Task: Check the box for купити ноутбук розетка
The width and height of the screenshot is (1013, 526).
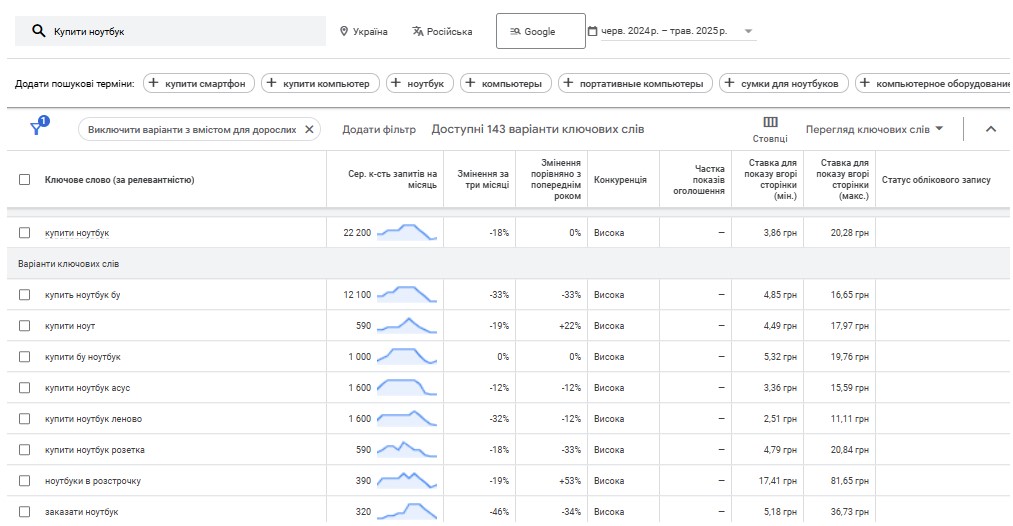Action: pos(25,450)
